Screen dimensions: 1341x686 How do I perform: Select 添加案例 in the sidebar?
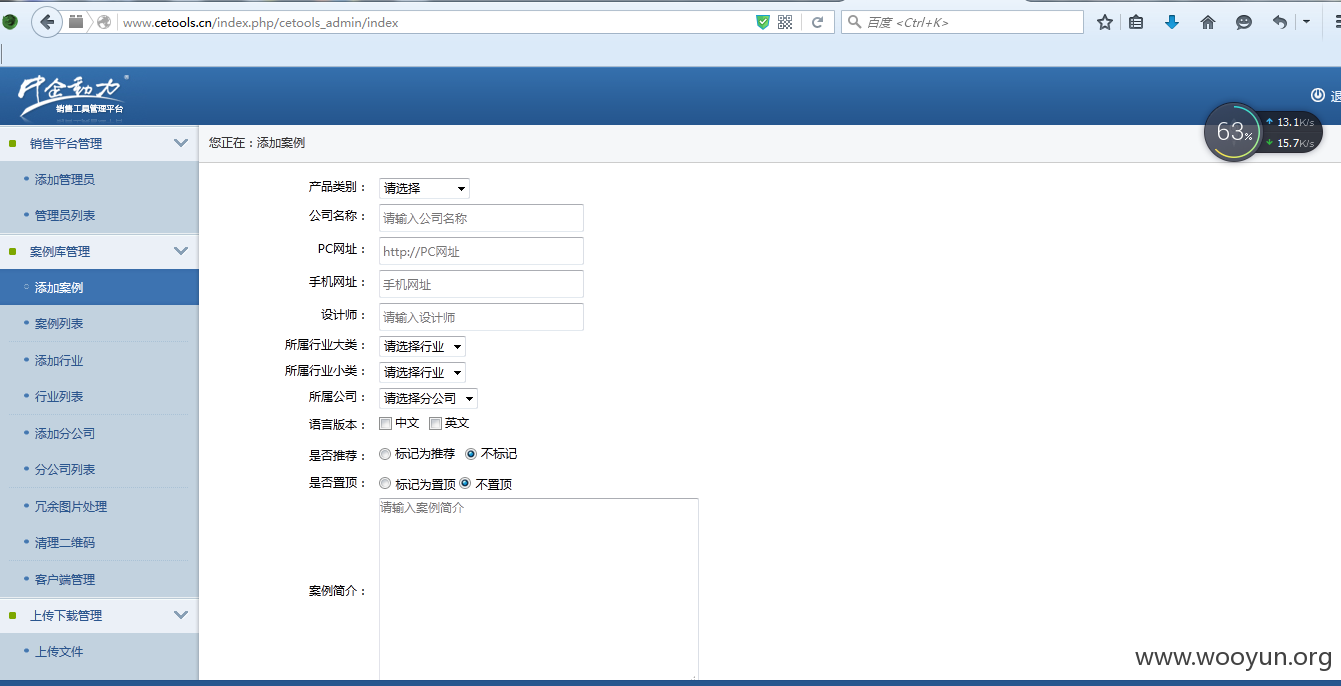click(x=99, y=287)
